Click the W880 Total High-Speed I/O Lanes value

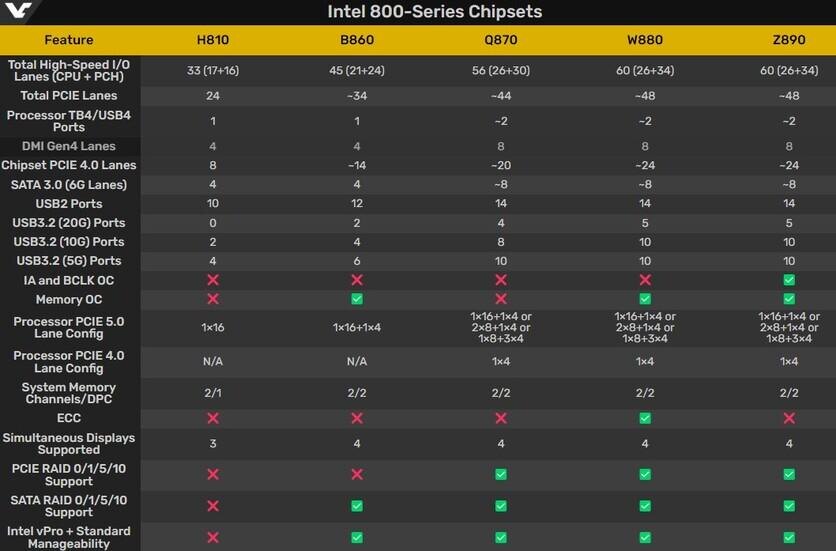[645, 70]
